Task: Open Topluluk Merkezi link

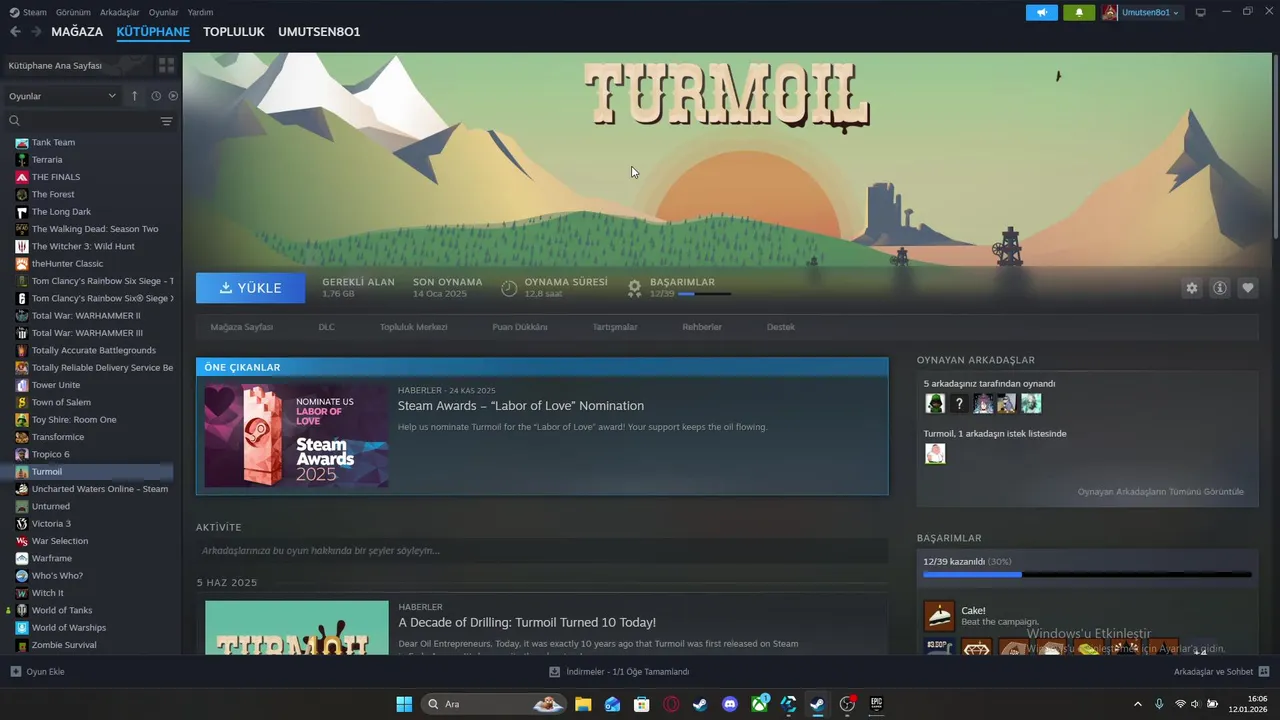Action: point(413,327)
